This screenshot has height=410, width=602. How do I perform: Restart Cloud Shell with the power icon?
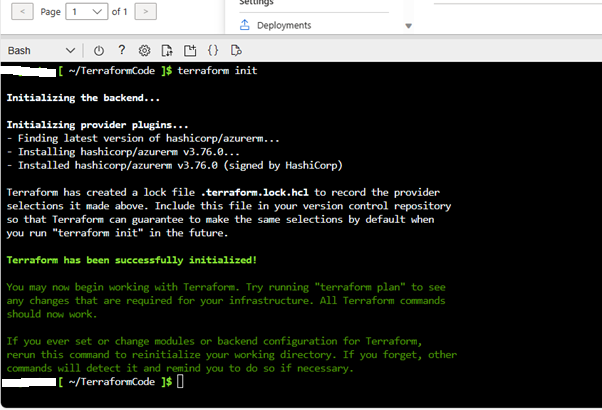[x=99, y=51]
